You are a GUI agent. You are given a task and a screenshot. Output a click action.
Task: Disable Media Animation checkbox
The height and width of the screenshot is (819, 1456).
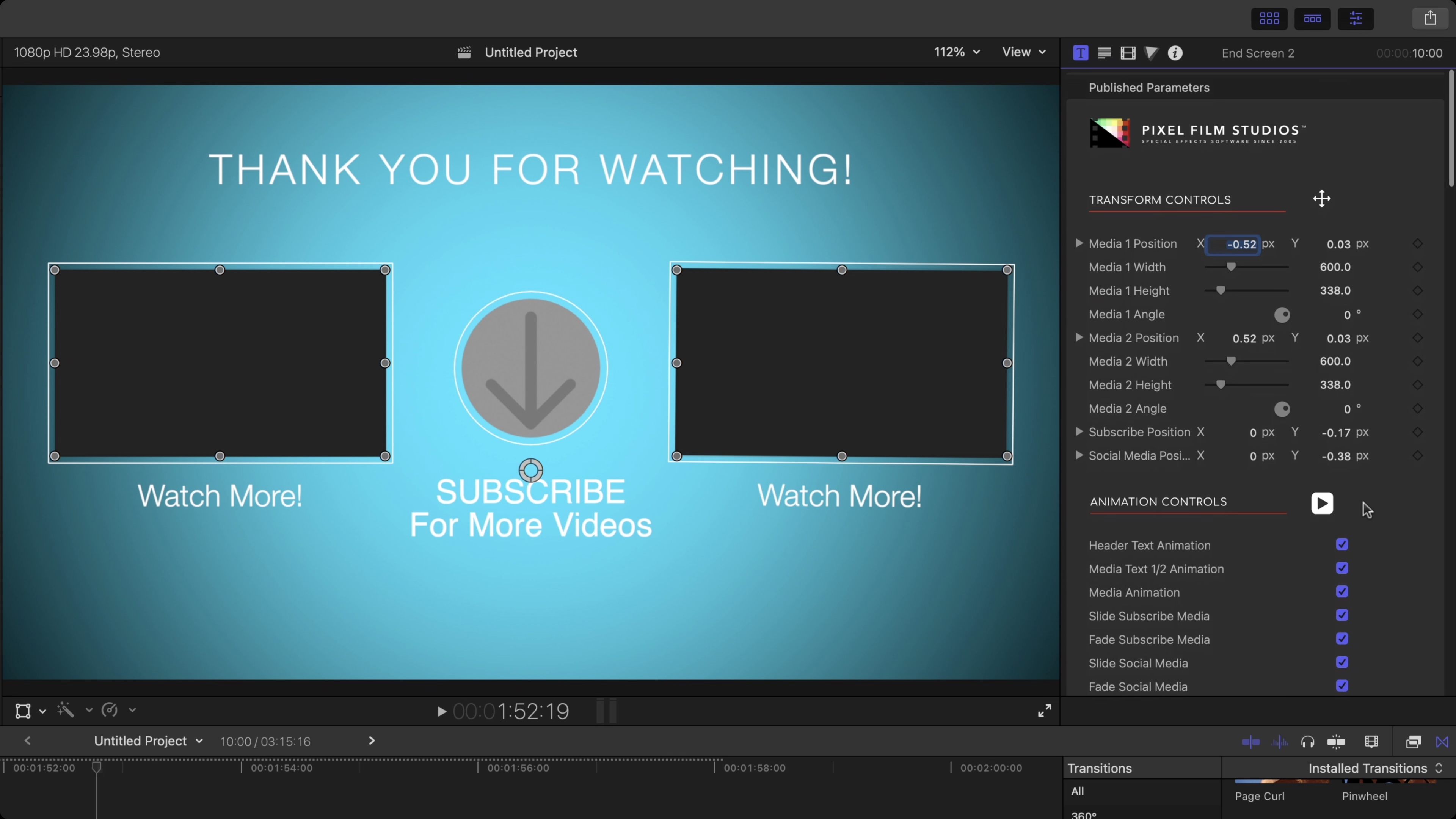click(x=1342, y=592)
